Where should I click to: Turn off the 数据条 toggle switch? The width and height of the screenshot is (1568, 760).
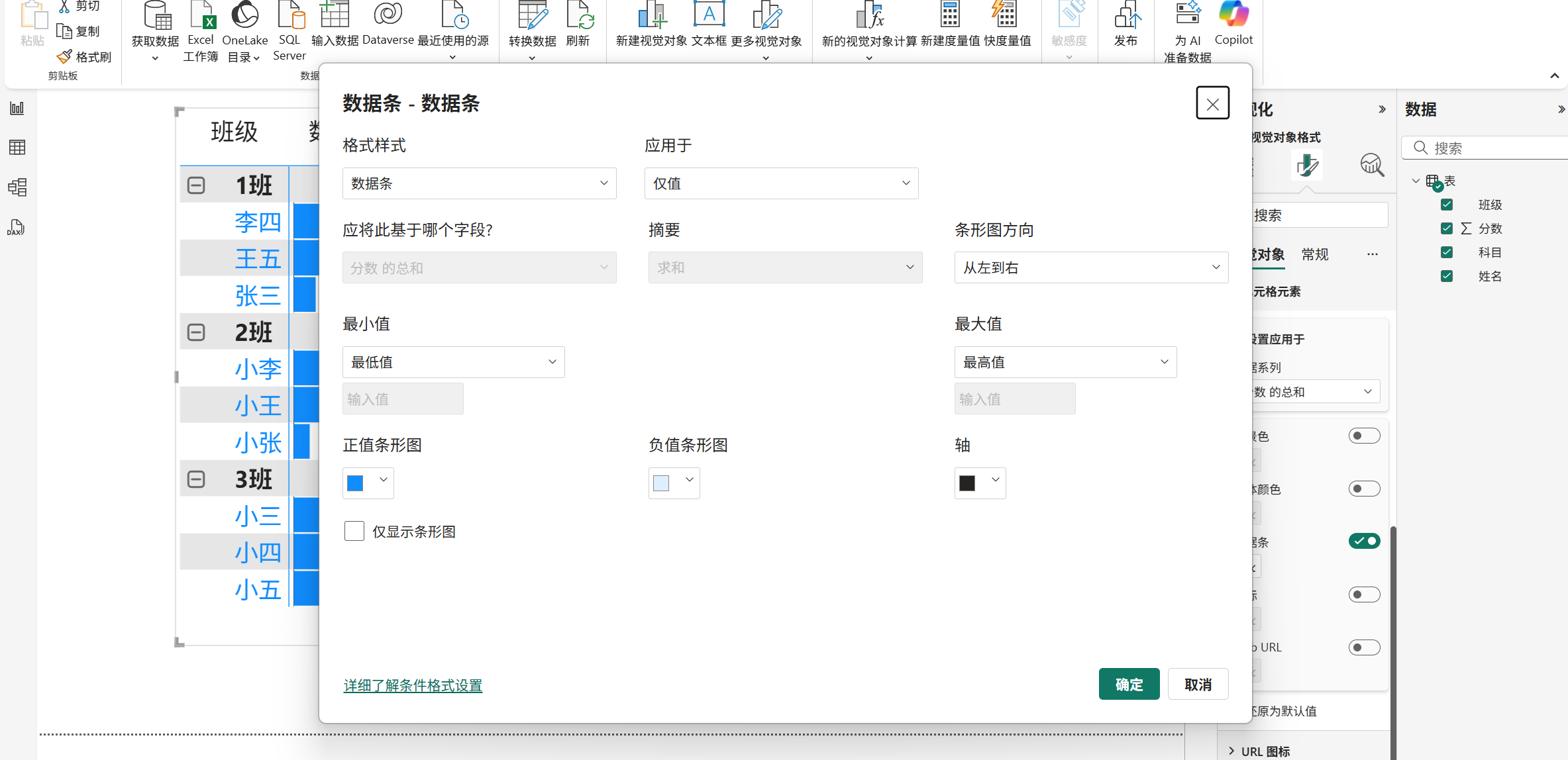1364,541
